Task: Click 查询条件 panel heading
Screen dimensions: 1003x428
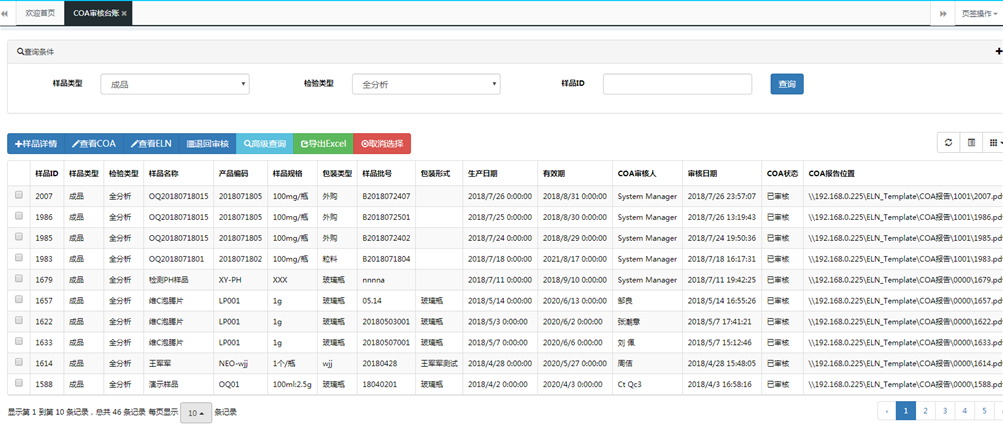Action: [x=35, y=52]
